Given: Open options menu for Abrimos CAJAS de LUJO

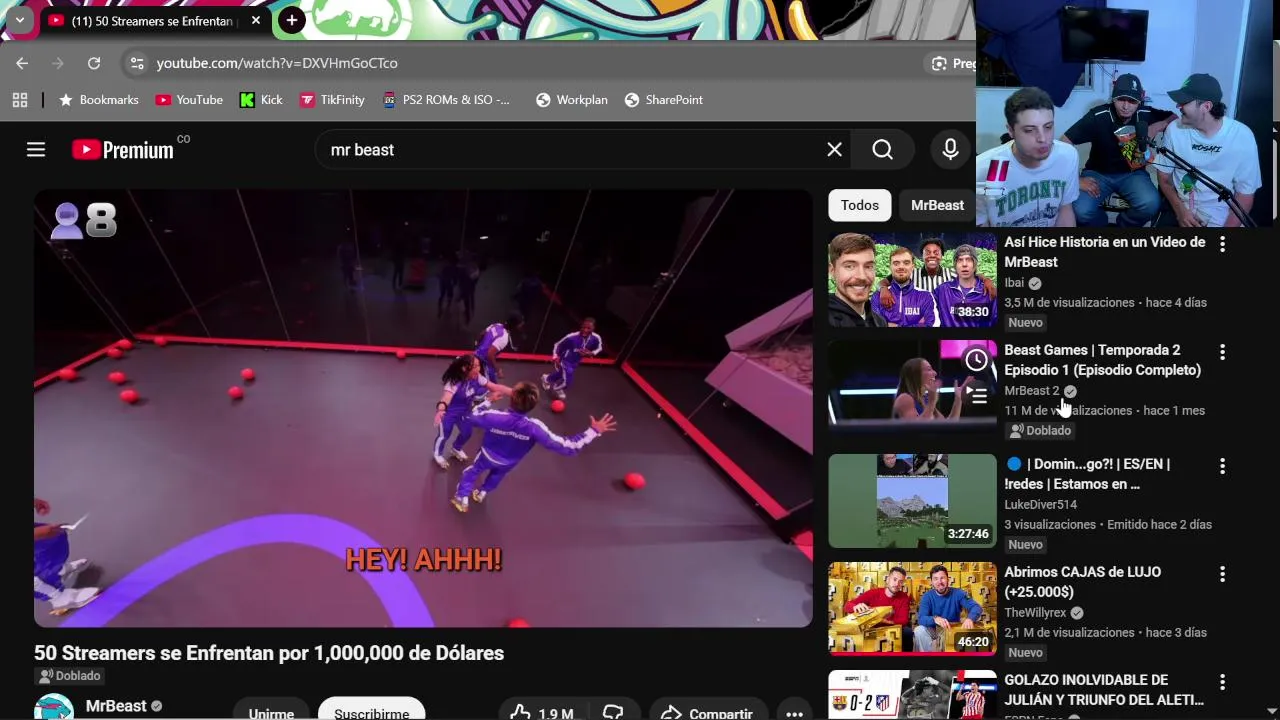Looking at the screenshot, I should pos(1222,574).
